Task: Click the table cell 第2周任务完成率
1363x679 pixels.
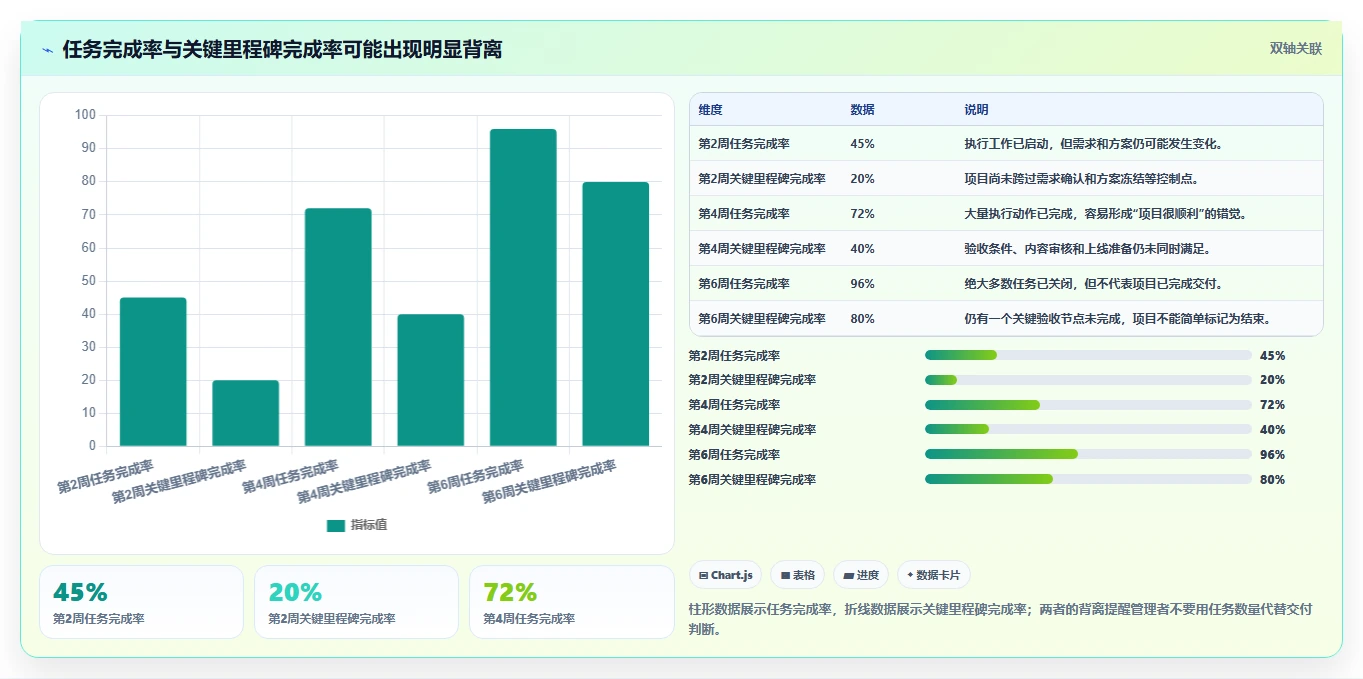Action: (x=744, y=144)
